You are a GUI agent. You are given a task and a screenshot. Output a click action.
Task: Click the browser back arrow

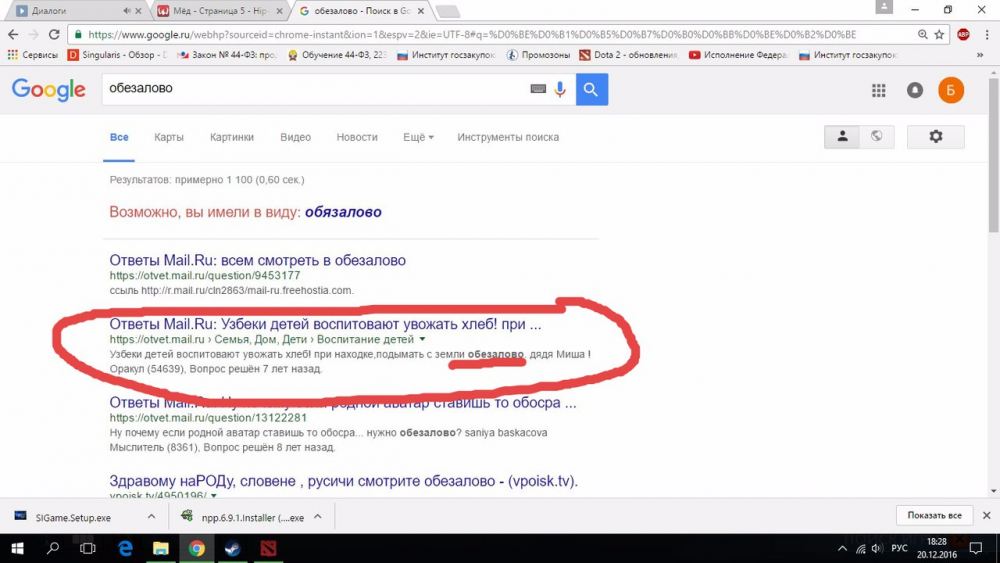(x=13, y=34)
